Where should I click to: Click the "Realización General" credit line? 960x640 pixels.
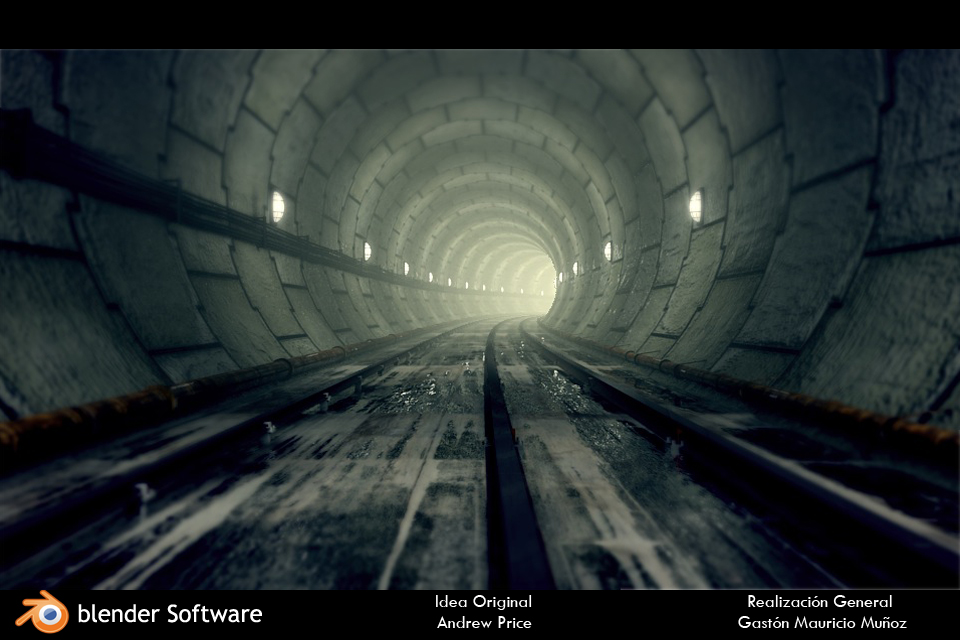820,602
